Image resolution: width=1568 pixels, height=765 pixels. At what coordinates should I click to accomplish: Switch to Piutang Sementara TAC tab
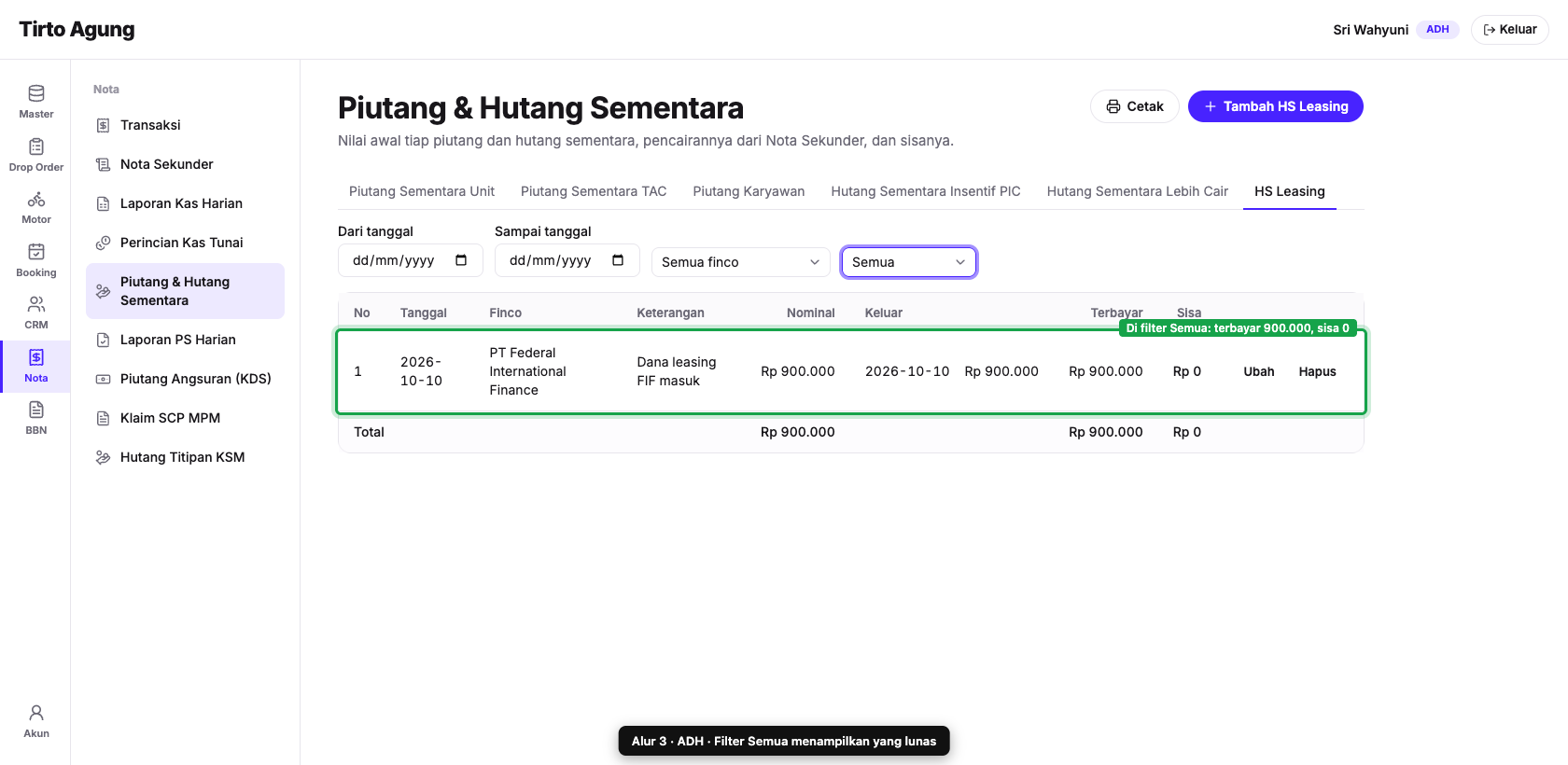coord(594,191)
